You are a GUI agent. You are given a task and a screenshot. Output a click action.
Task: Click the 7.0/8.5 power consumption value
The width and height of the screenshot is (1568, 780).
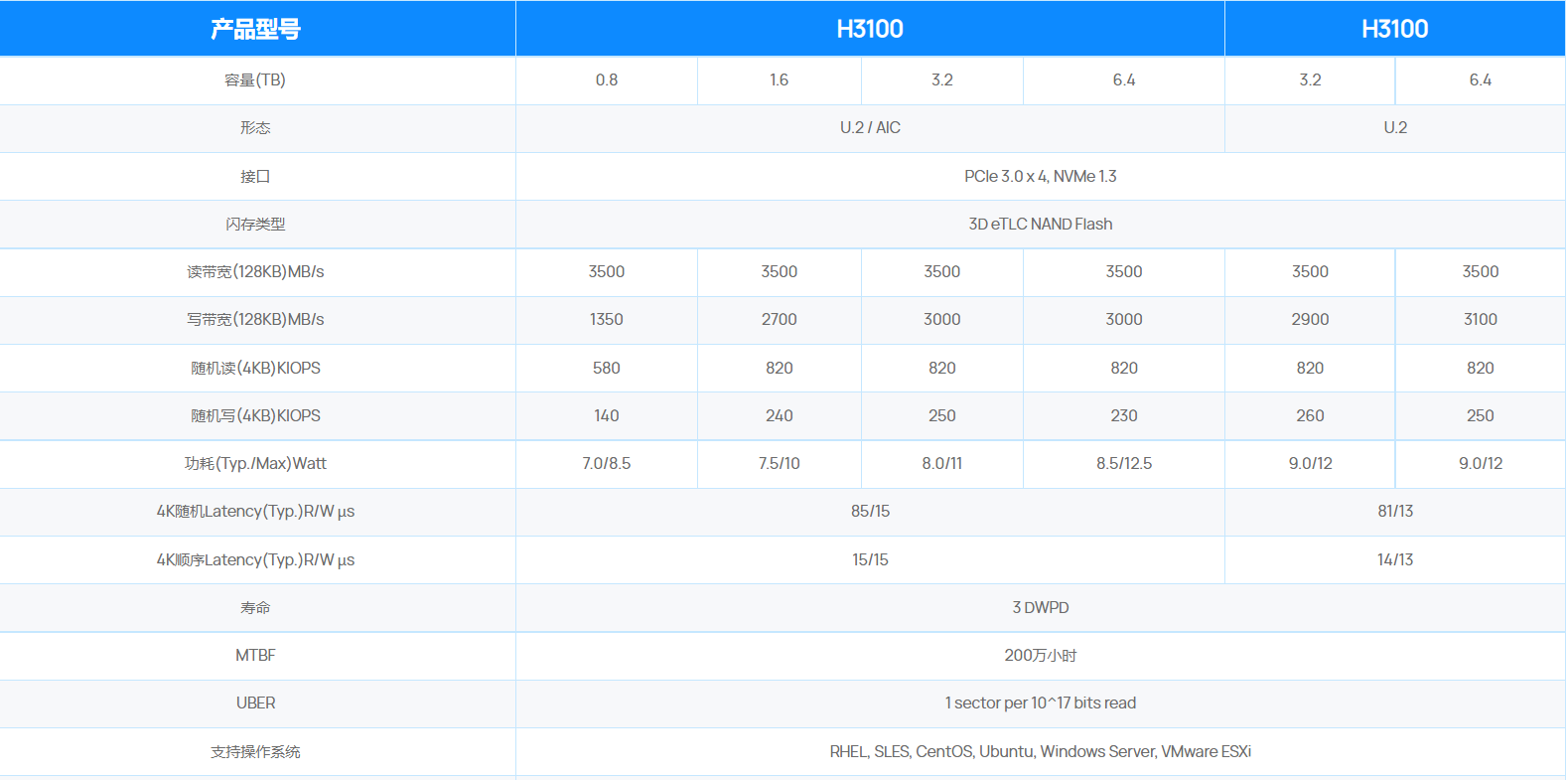[606, 463]
